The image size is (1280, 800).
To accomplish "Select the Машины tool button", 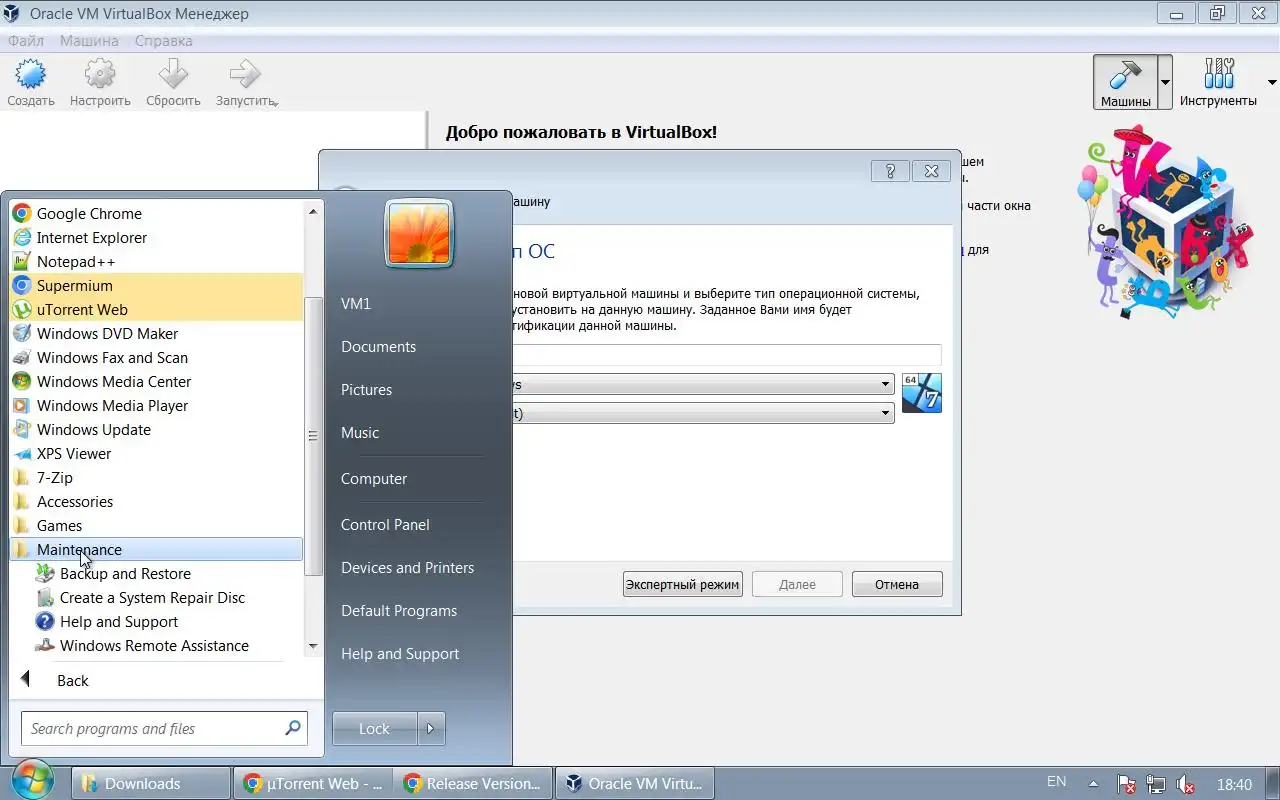I will point(1126,82).
